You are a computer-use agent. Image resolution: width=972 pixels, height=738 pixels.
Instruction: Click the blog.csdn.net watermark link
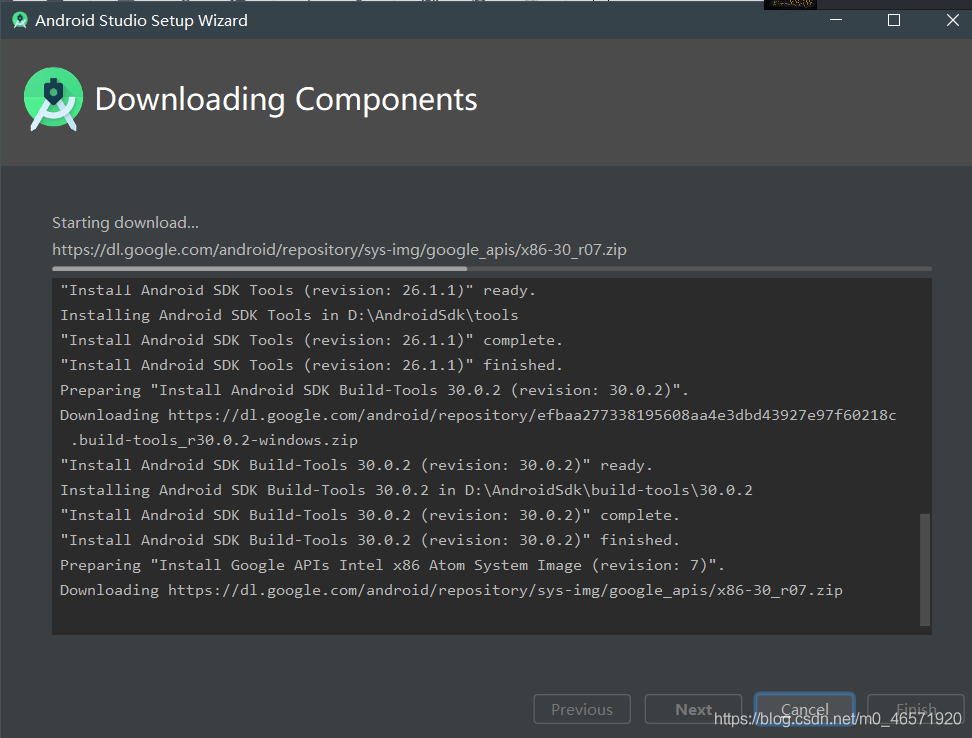[x=837, y=719]
